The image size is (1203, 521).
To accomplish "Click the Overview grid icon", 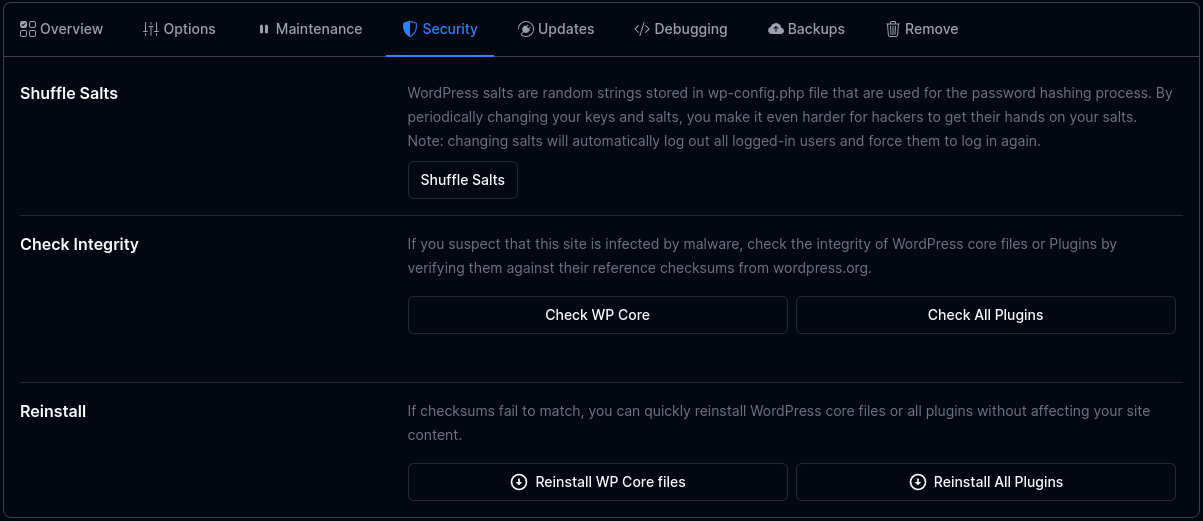I will pyautogui.click(x=28, y=29).
